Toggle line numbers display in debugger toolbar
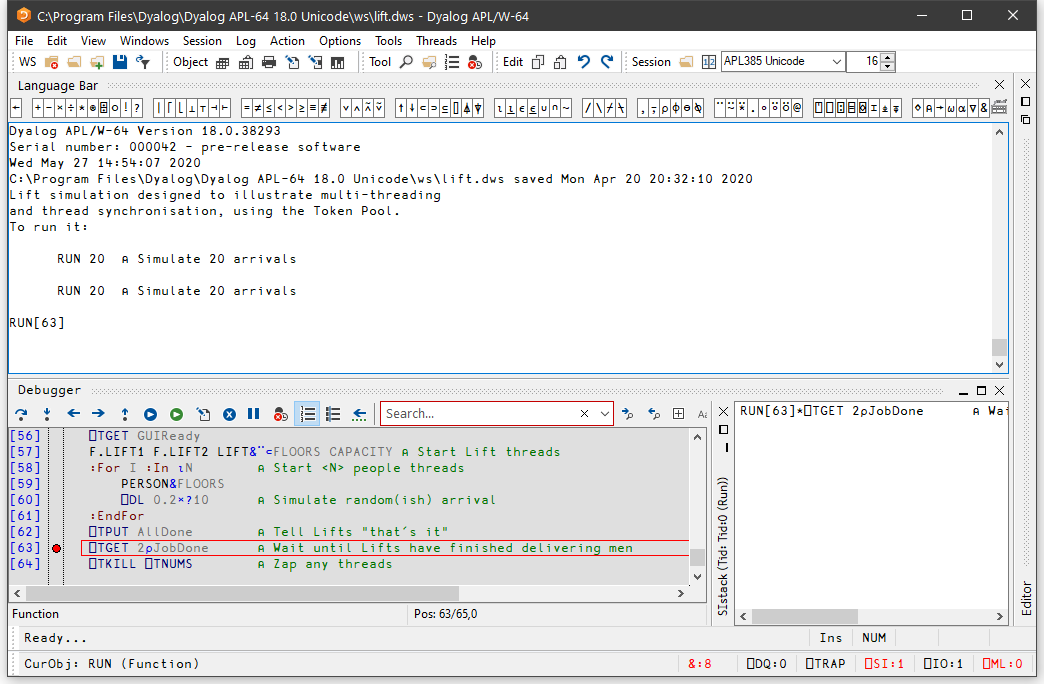Screen dimensions: 1044x684 tap(308, 413)
